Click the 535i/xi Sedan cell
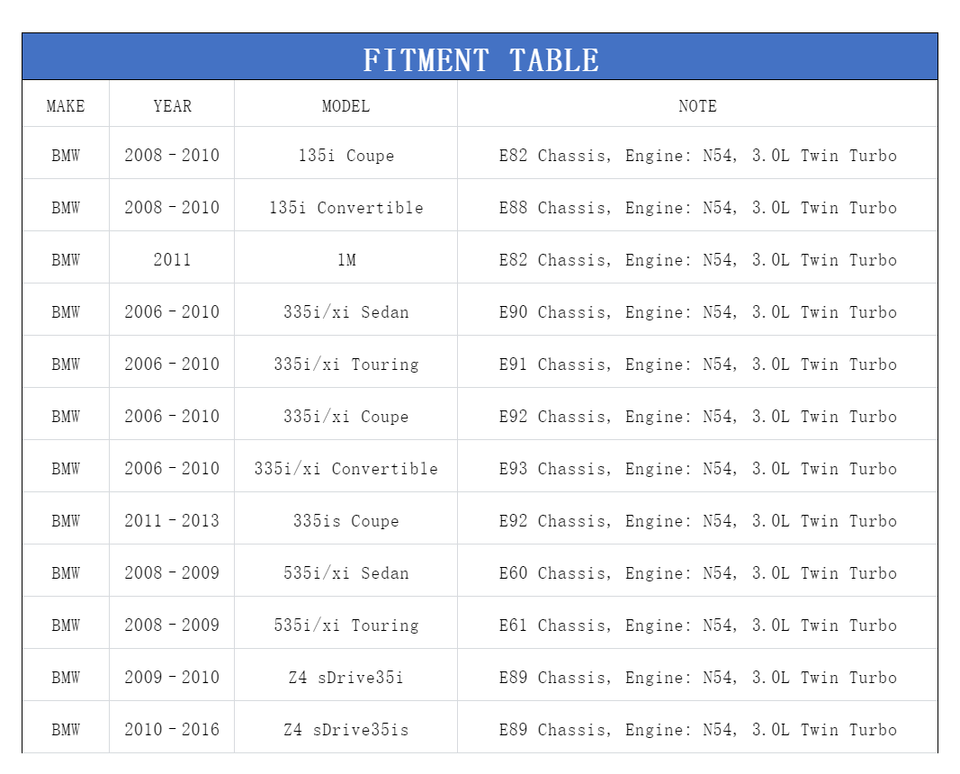 pos(346,573)
